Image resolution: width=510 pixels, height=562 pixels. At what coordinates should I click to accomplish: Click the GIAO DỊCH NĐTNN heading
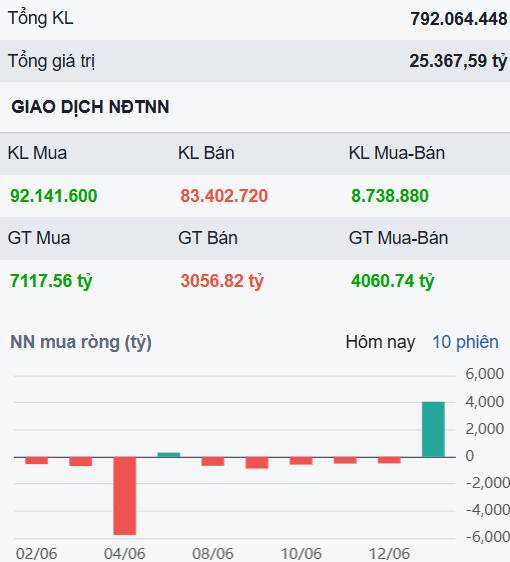(90, 107)
